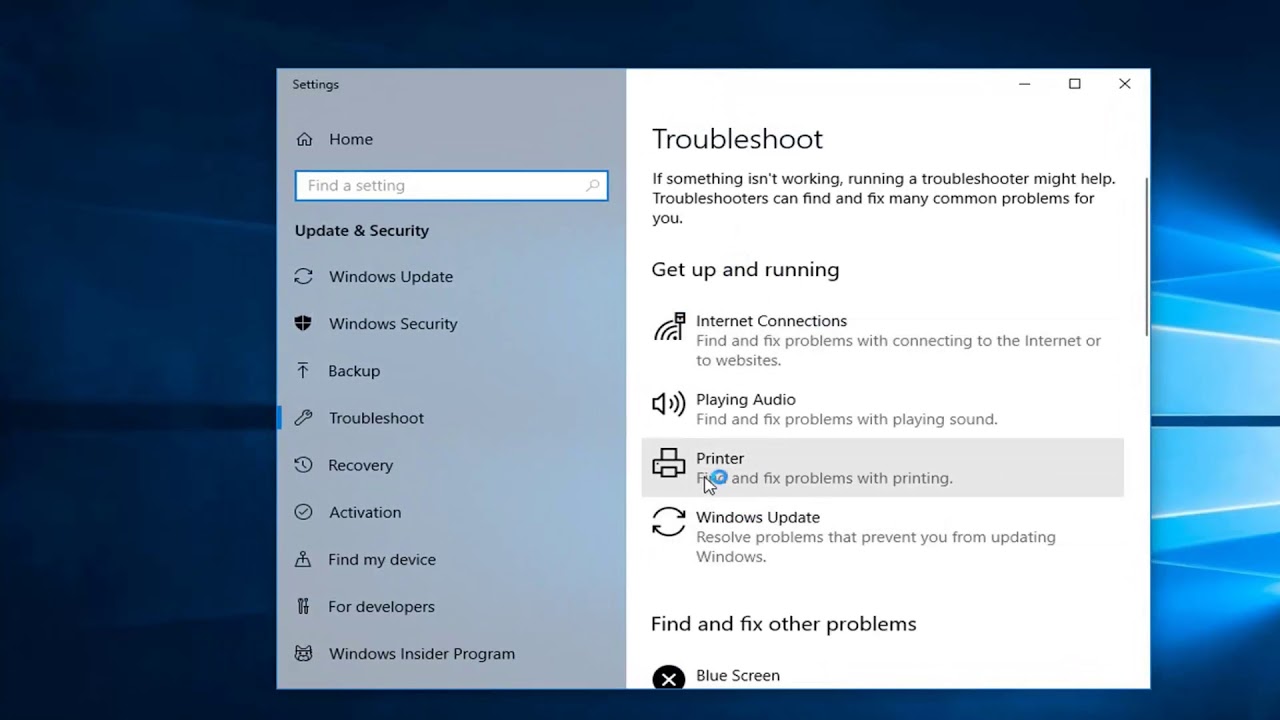The image size is (1280, 720).
Task: Click the vertical scrollbar of Troubleshoot page
Action: pos(1146,256)
